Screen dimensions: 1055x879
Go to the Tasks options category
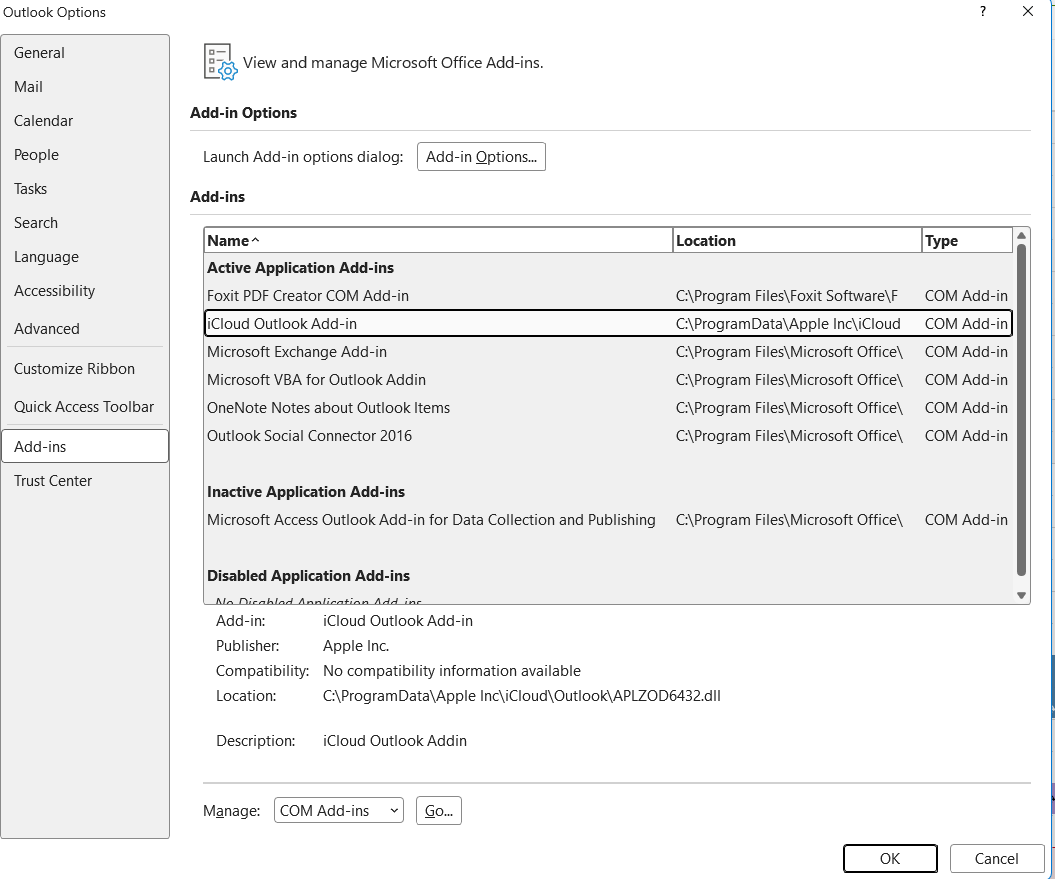(85, 188)
